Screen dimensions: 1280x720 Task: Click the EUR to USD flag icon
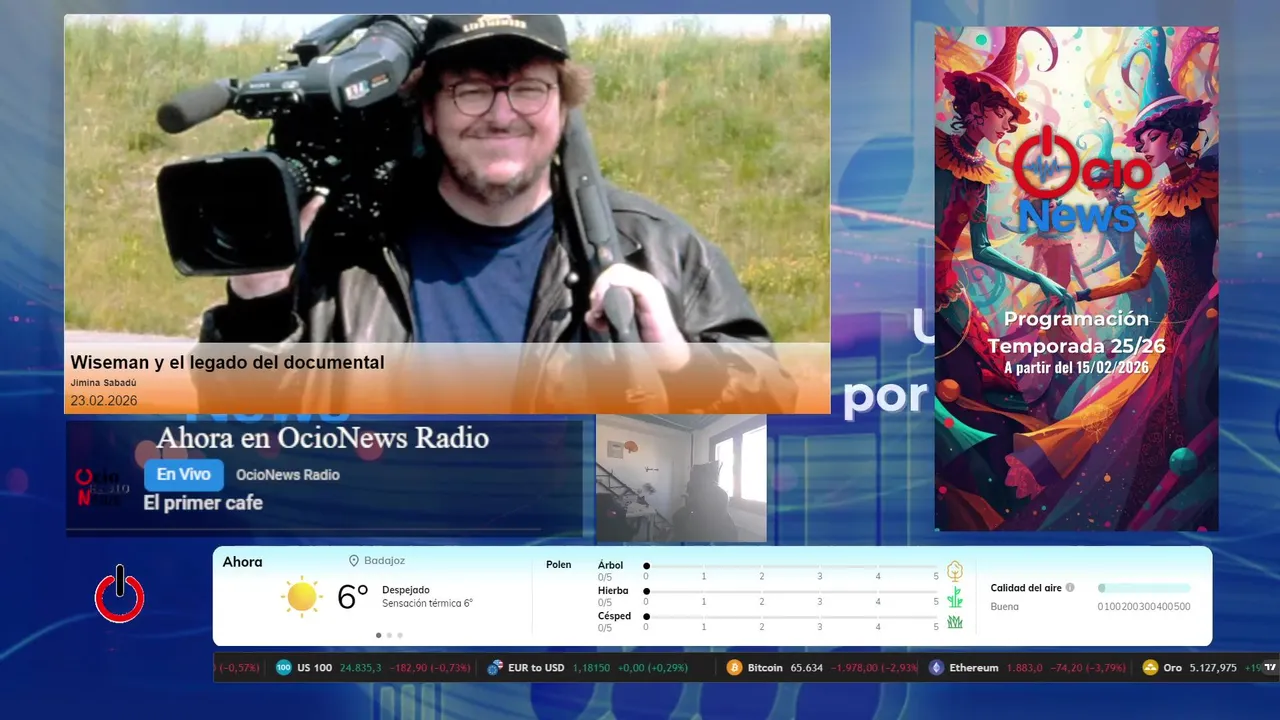coord(494,667)
